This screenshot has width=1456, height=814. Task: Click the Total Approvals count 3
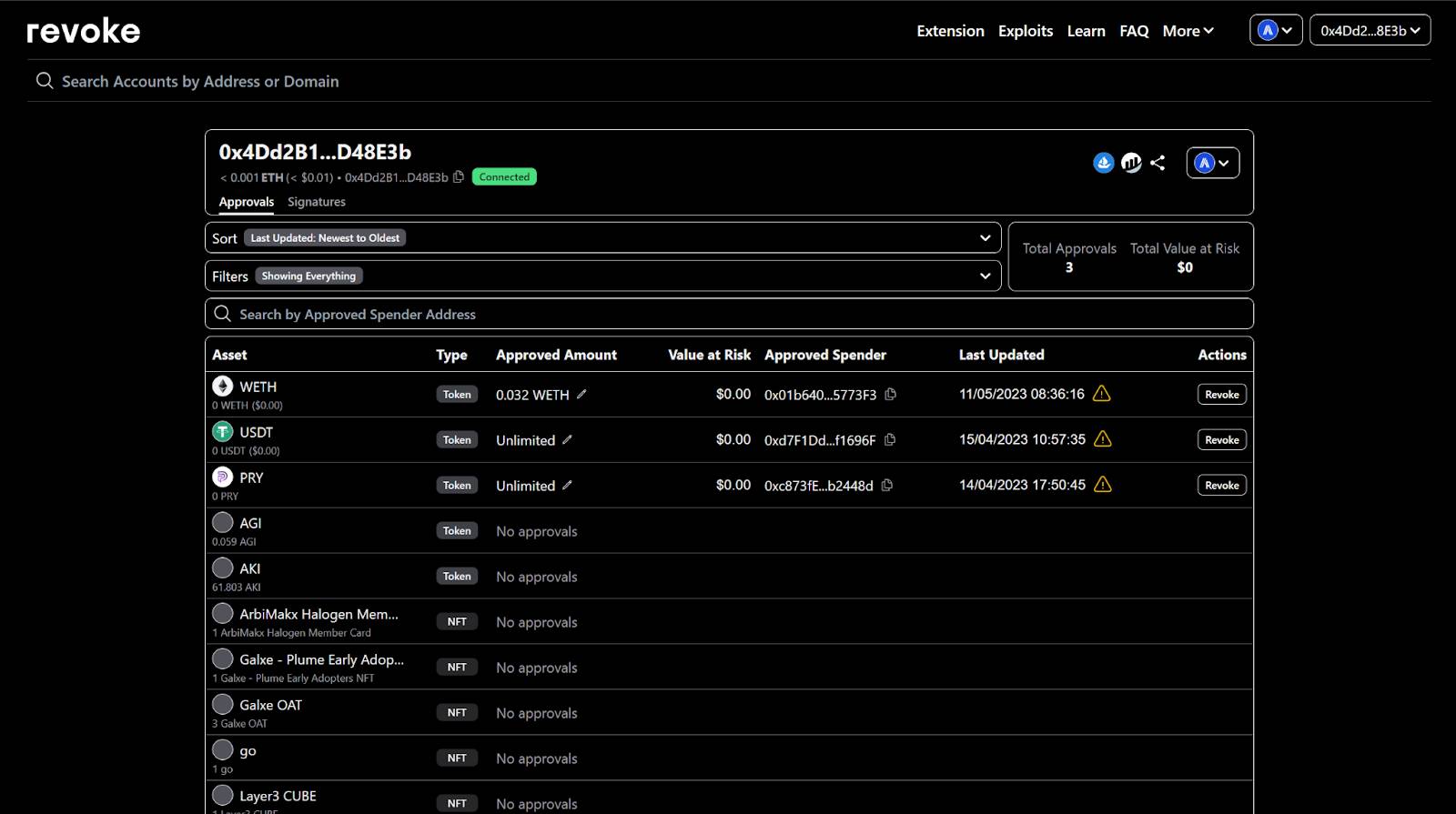click(x=1069, y=267)
